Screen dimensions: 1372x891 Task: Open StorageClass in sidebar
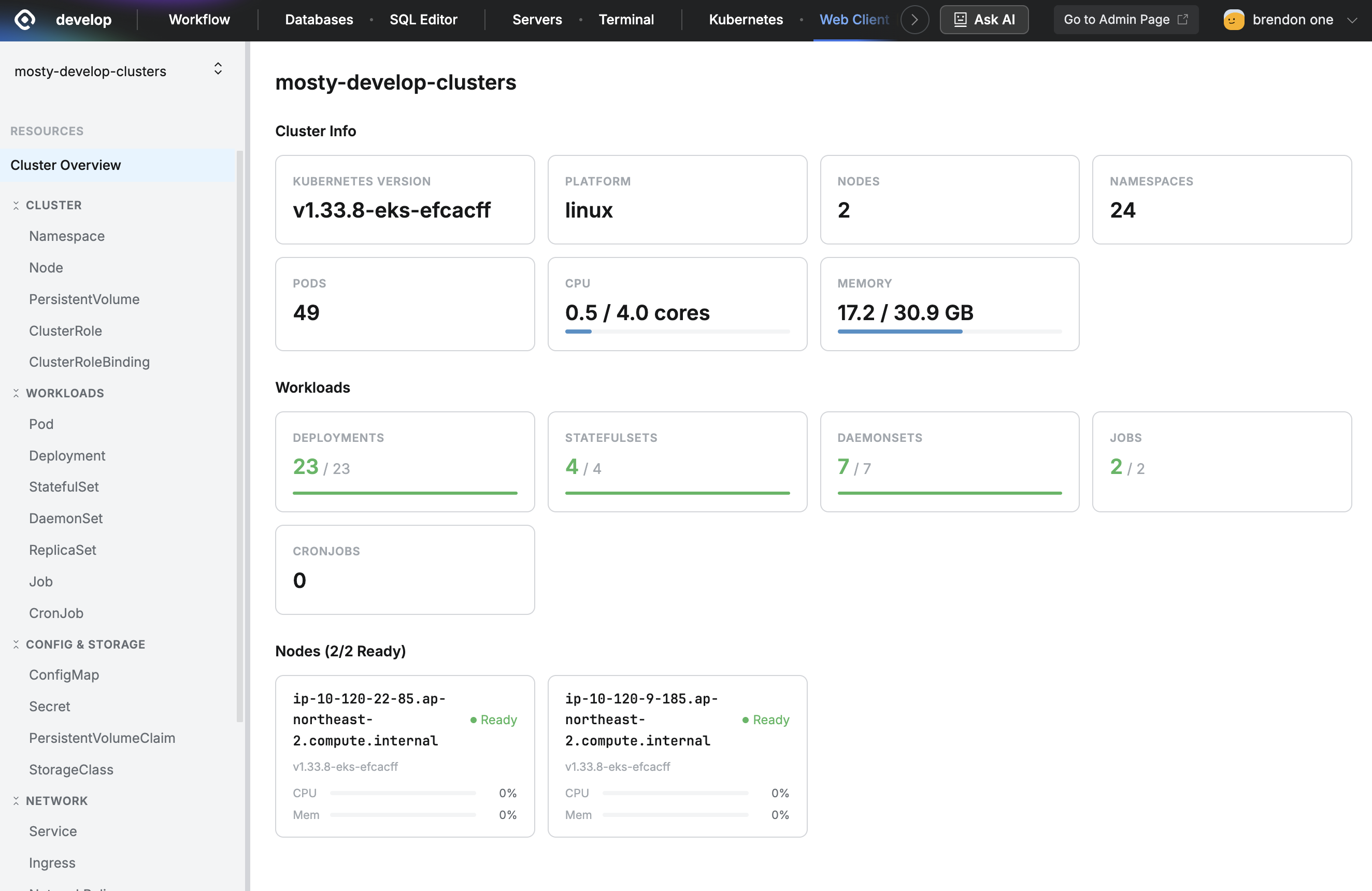click(72, 770)
